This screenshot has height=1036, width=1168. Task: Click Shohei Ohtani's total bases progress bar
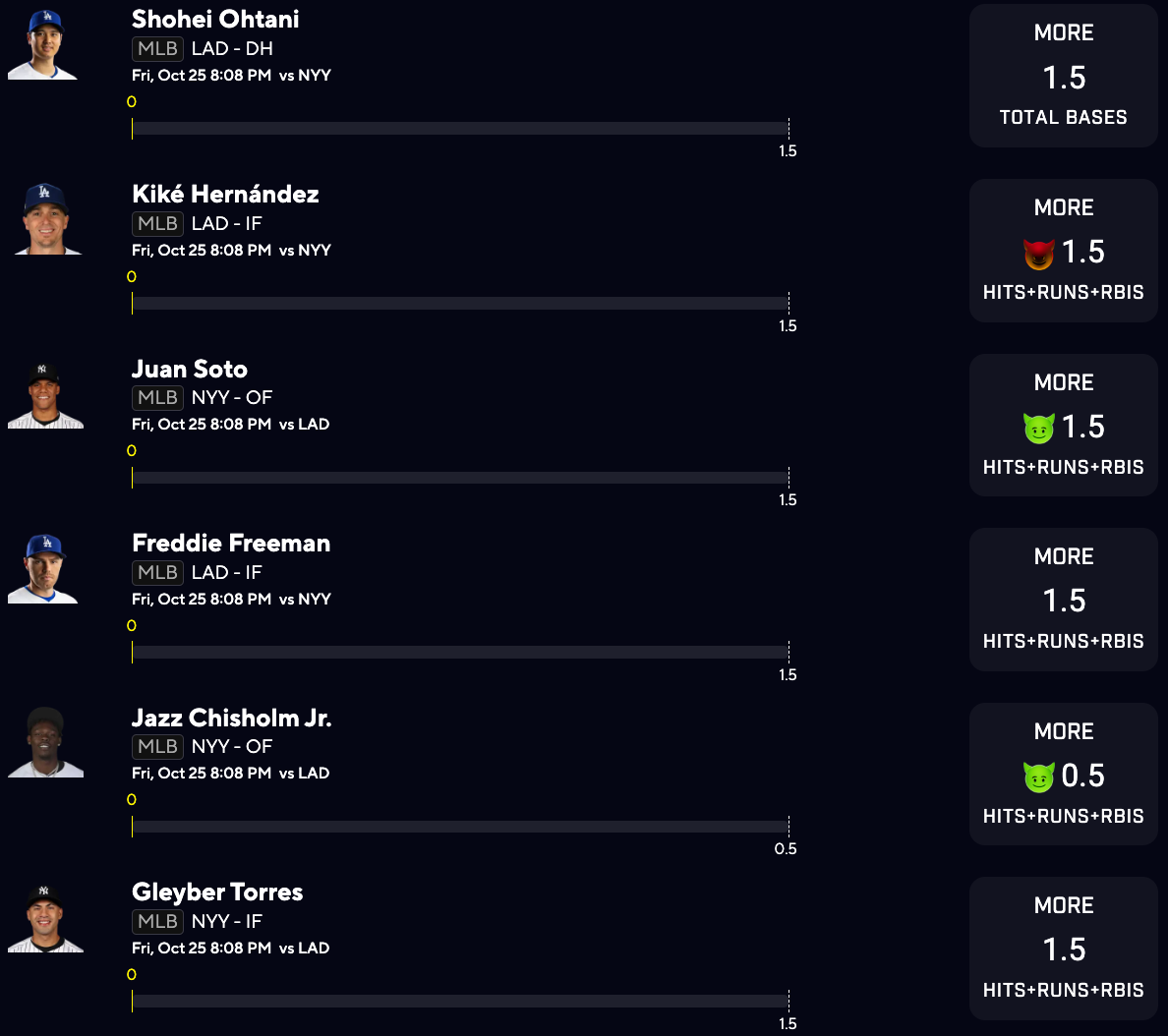pyautogui.click(x=460, y=128)
